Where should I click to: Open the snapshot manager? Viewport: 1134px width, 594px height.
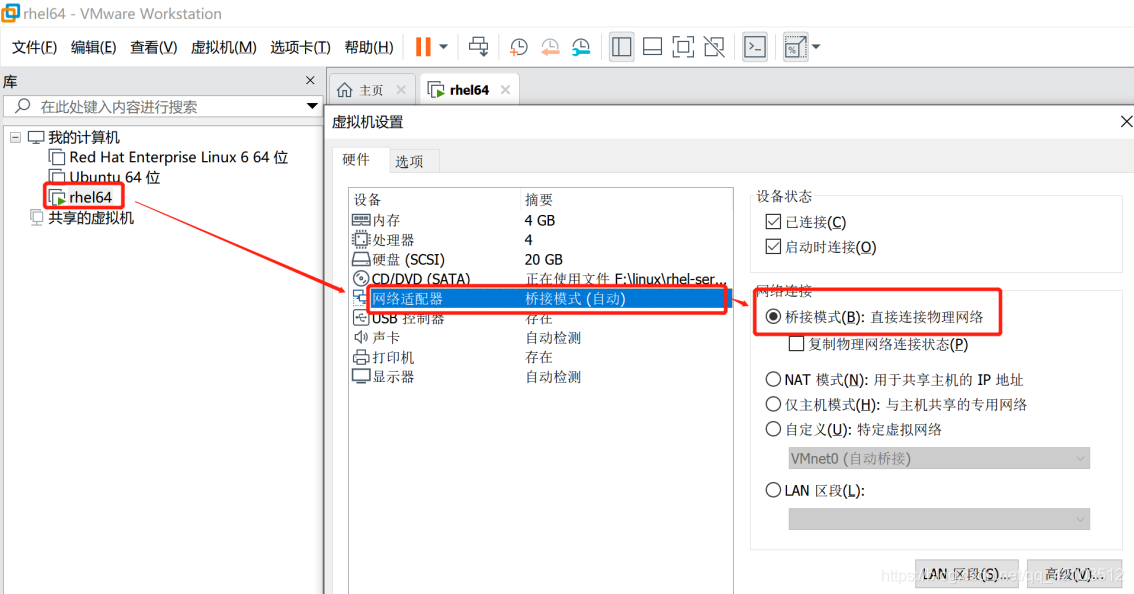581,47
